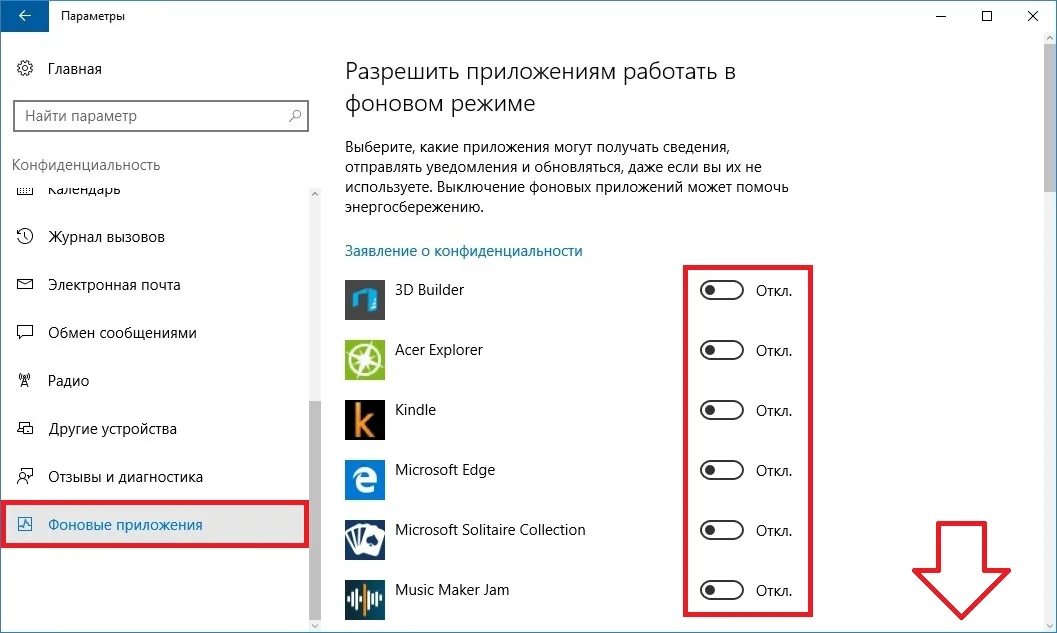Viewport: 1057px width, 633px height.
Task: Open Заявление о конфиденциальности link
Action: click(463, 251)
